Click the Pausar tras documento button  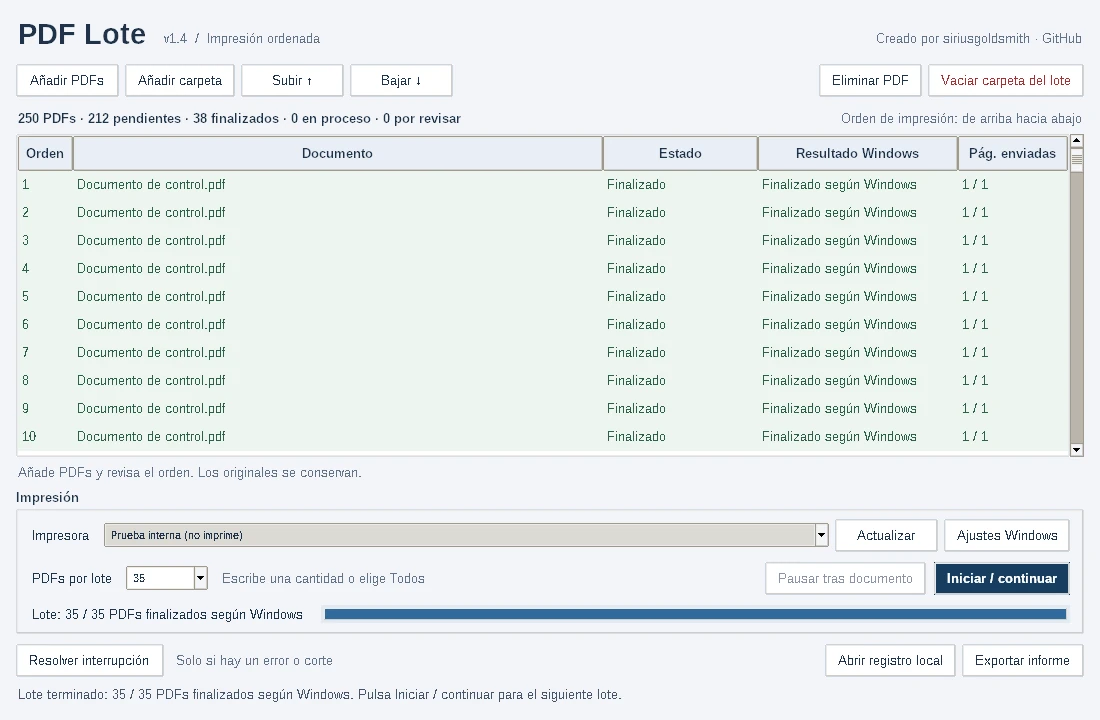[x=845, y=578]
